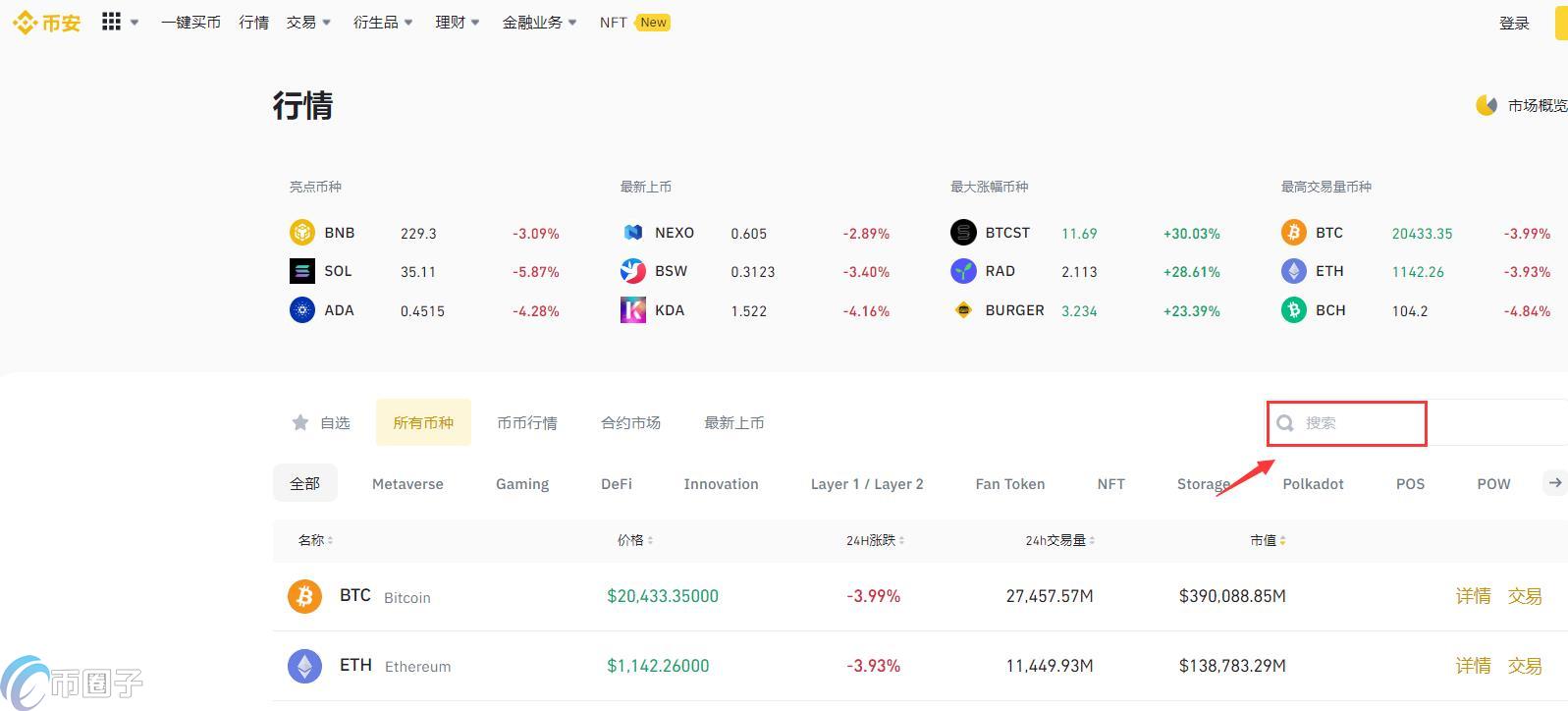Click the Ethereum icon in table row
This screenshot has width=1568, height=711.
coord(304,666)
